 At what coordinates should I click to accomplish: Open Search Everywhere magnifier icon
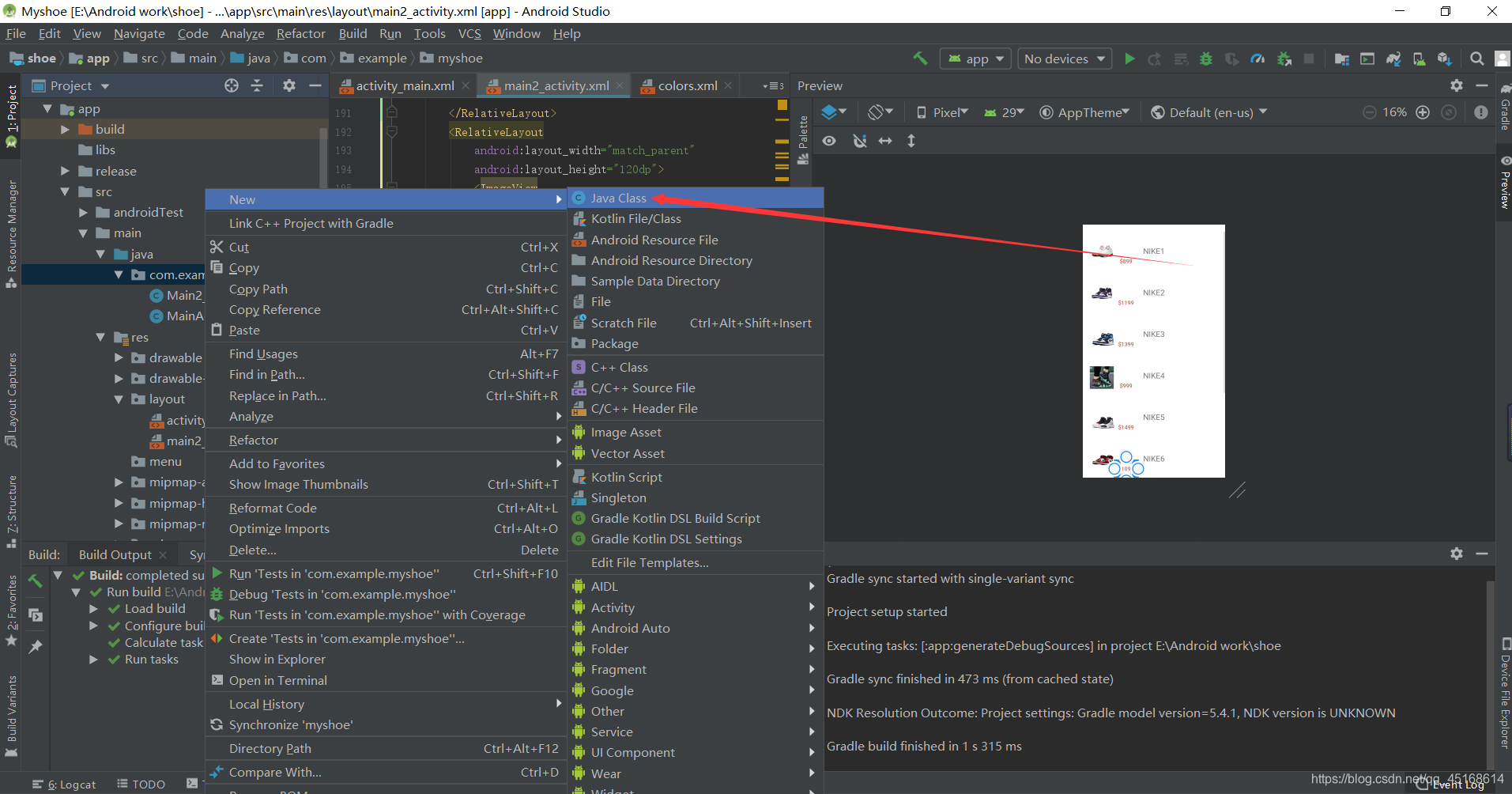[1476, 59]
